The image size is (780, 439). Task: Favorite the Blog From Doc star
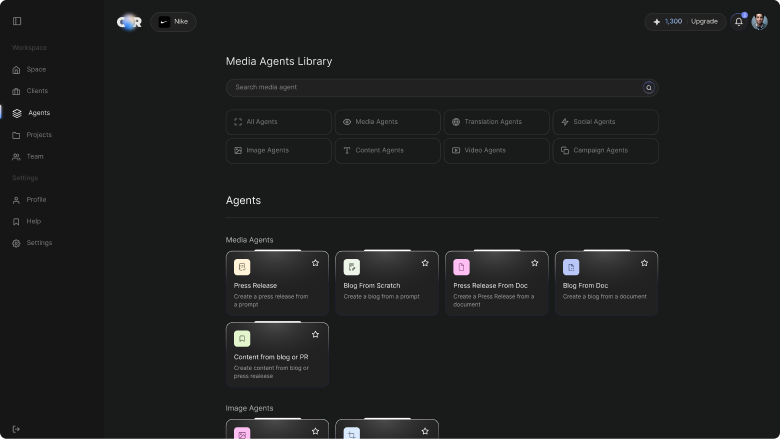pos(644,263)
